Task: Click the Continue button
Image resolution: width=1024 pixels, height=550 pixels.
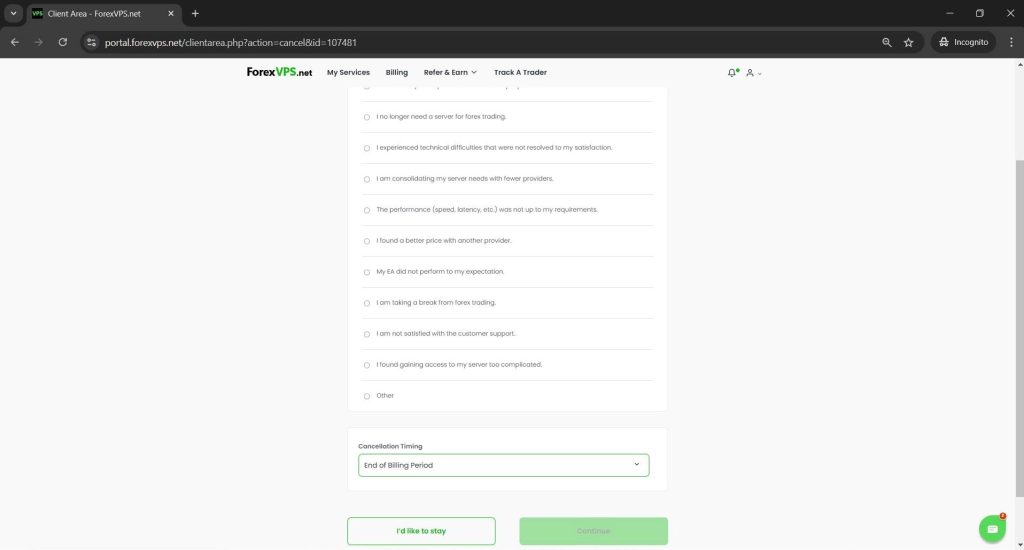Action: pos(594,531)
